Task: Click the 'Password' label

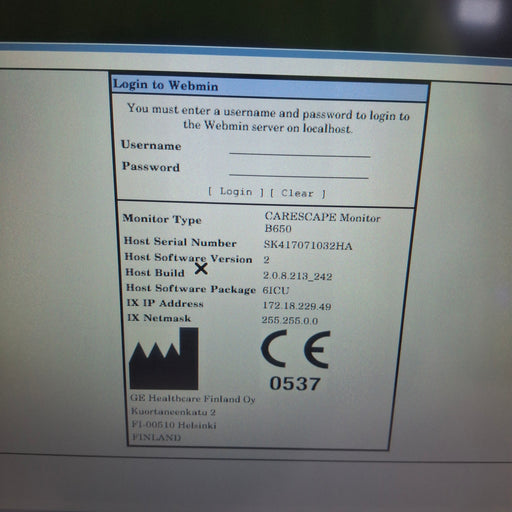Action: pyautogui.click(x=151, y=166)
